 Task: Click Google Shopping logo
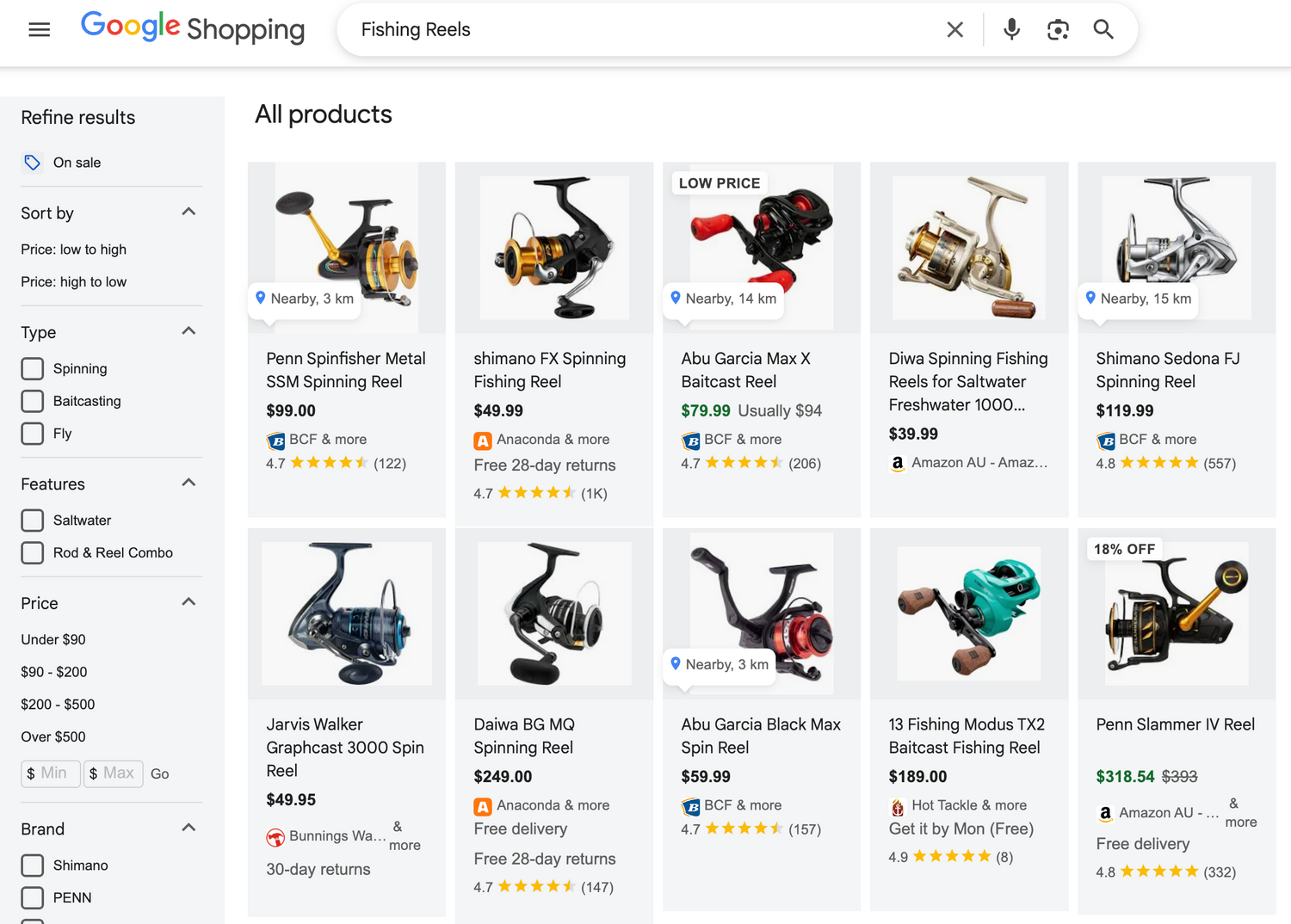[193, 28]
